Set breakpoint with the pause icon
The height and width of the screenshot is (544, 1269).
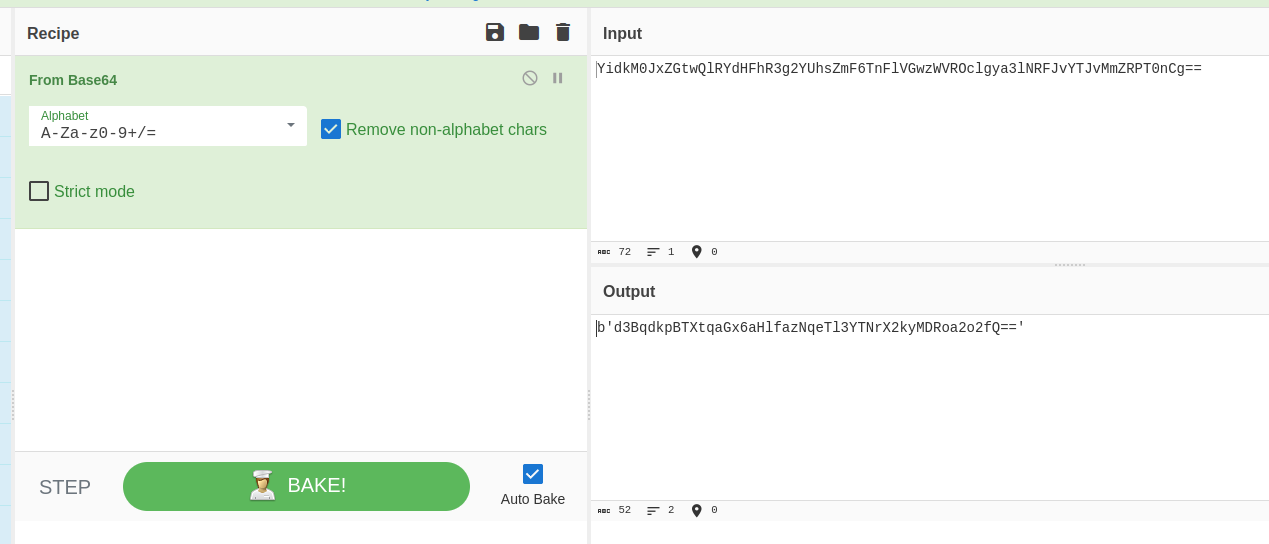[x=558, y=78]
